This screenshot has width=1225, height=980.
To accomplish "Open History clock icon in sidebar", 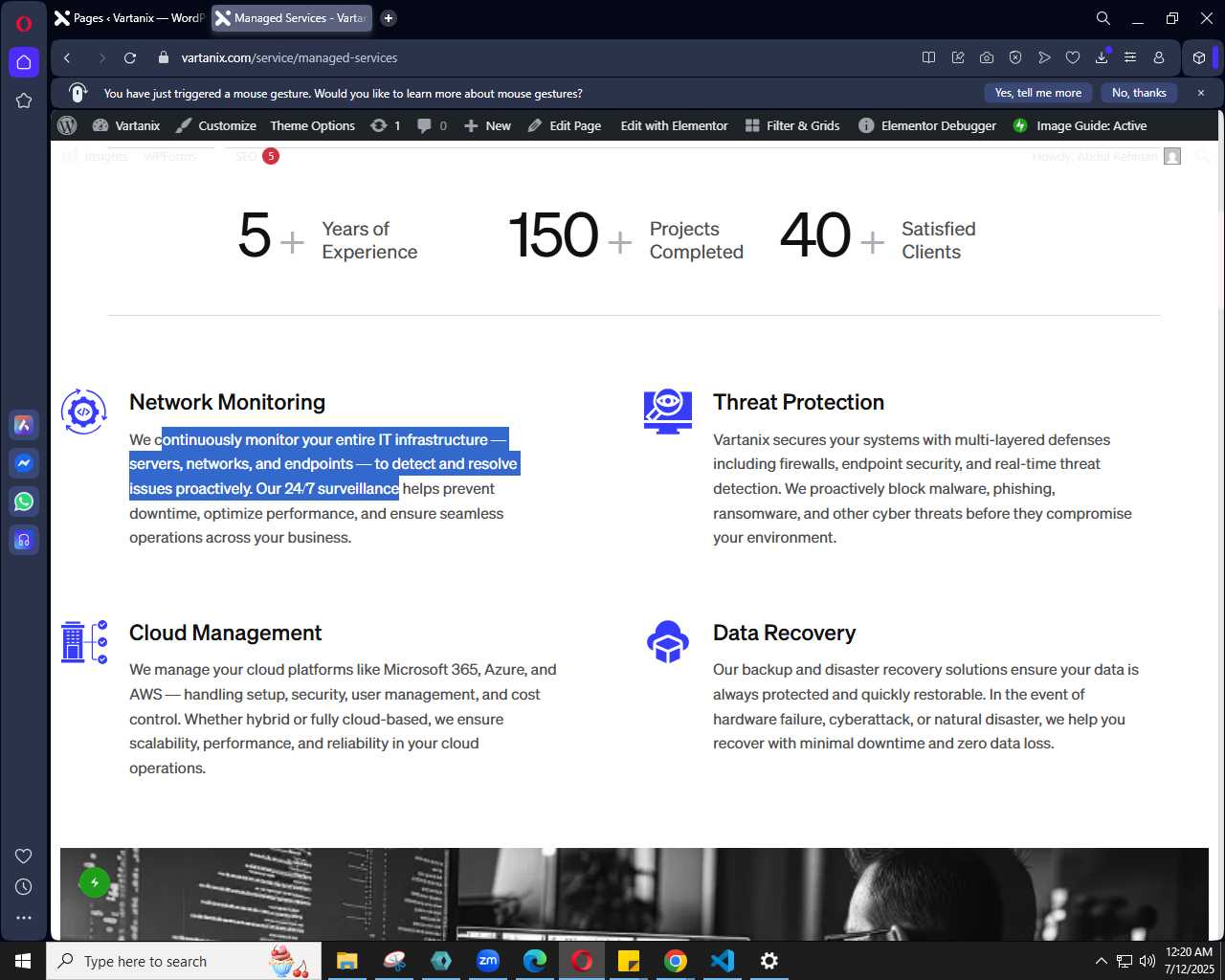I will tap(24, 887).
